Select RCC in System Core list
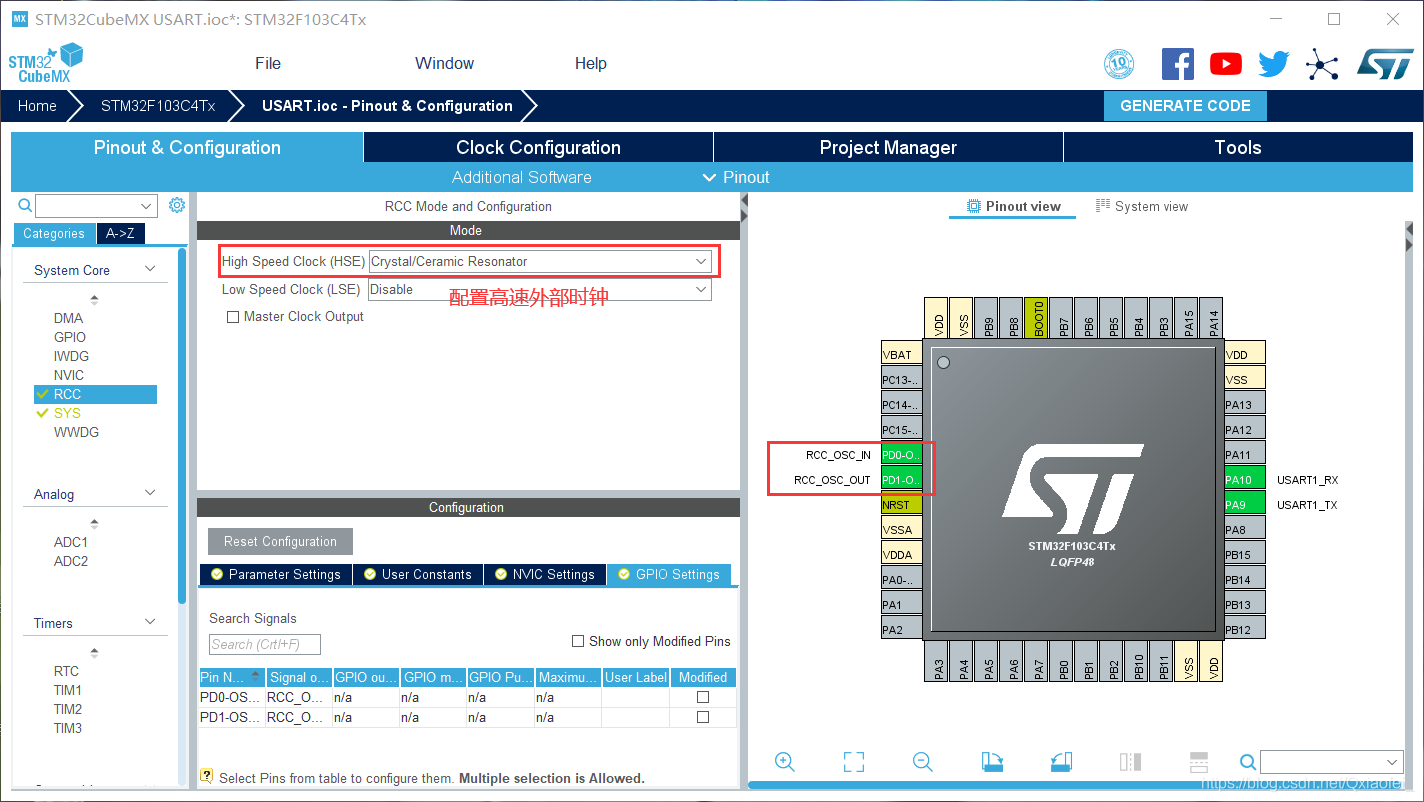 (x=95, y=394)
